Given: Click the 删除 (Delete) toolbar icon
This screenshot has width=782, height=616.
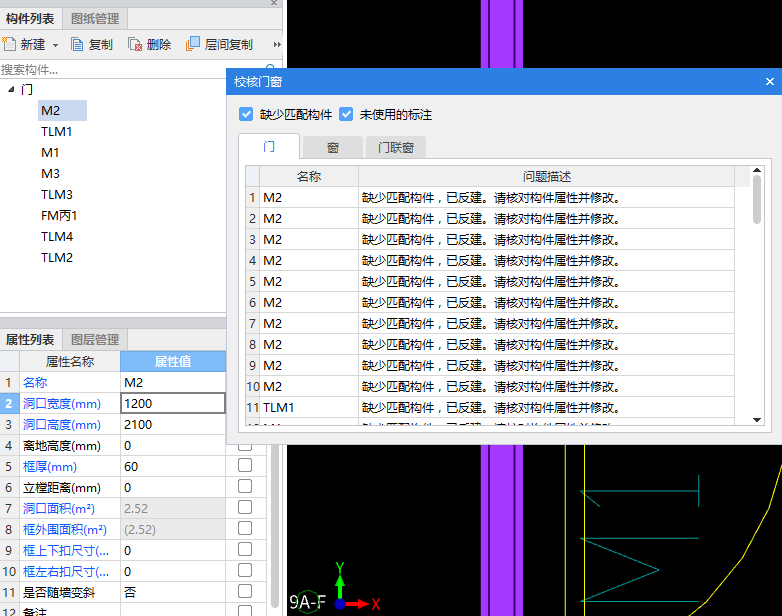Looking at the screenshot, I should [135, 45].
